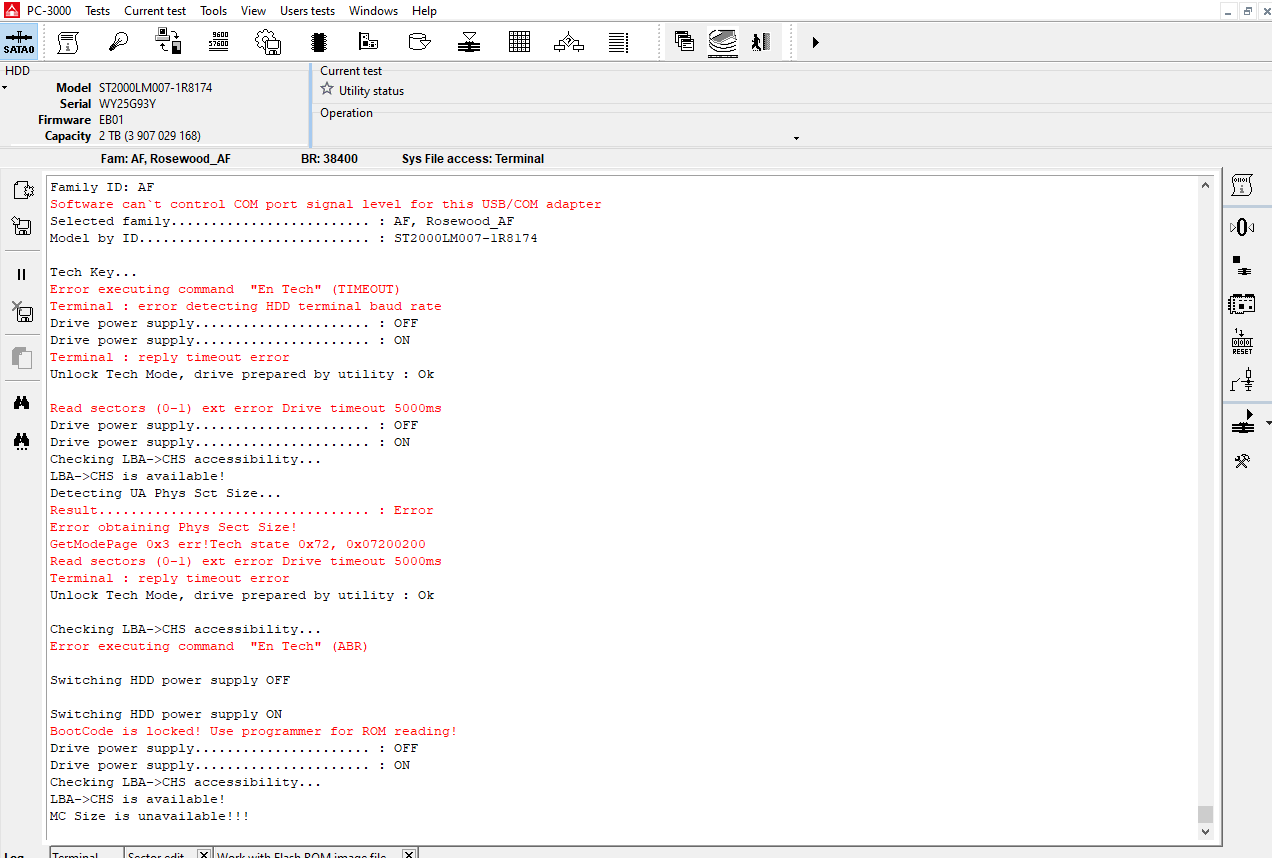Switch to the Terminal tab
This screenshot has height=858, width=1272.
86,853
